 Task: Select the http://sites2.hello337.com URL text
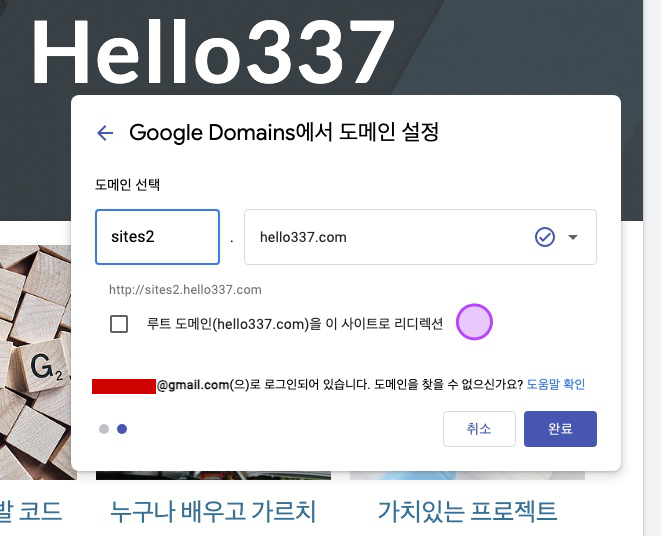[x=185, y=290]
